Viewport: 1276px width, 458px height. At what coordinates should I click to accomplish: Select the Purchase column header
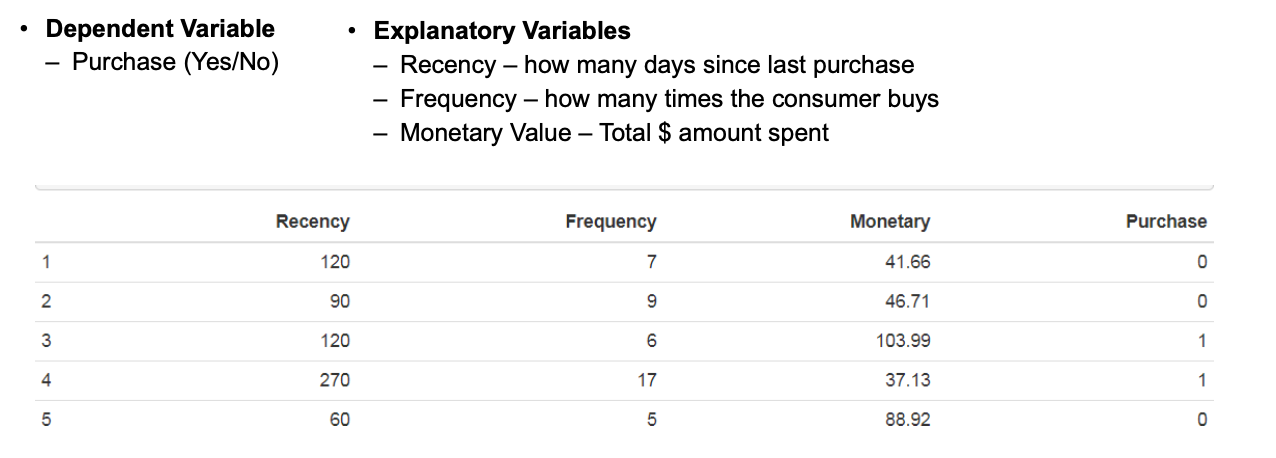[1166, 222]
